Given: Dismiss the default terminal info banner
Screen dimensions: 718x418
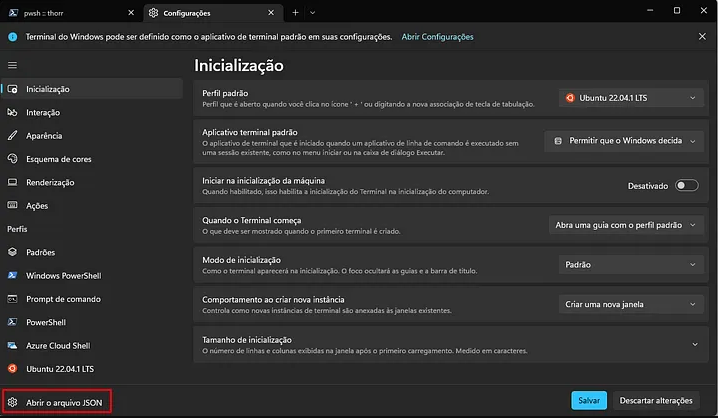Looking at the screenshot, I should coord(702,36).
